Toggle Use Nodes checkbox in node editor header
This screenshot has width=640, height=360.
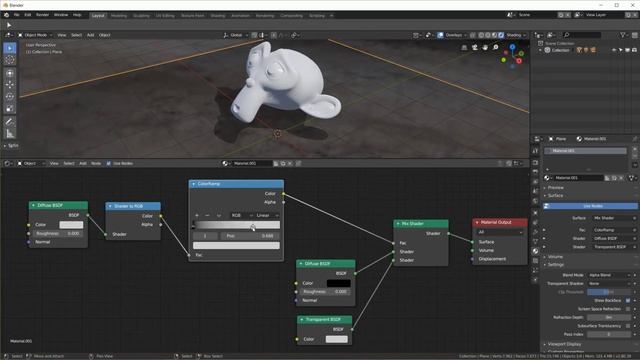coord(109,163)
